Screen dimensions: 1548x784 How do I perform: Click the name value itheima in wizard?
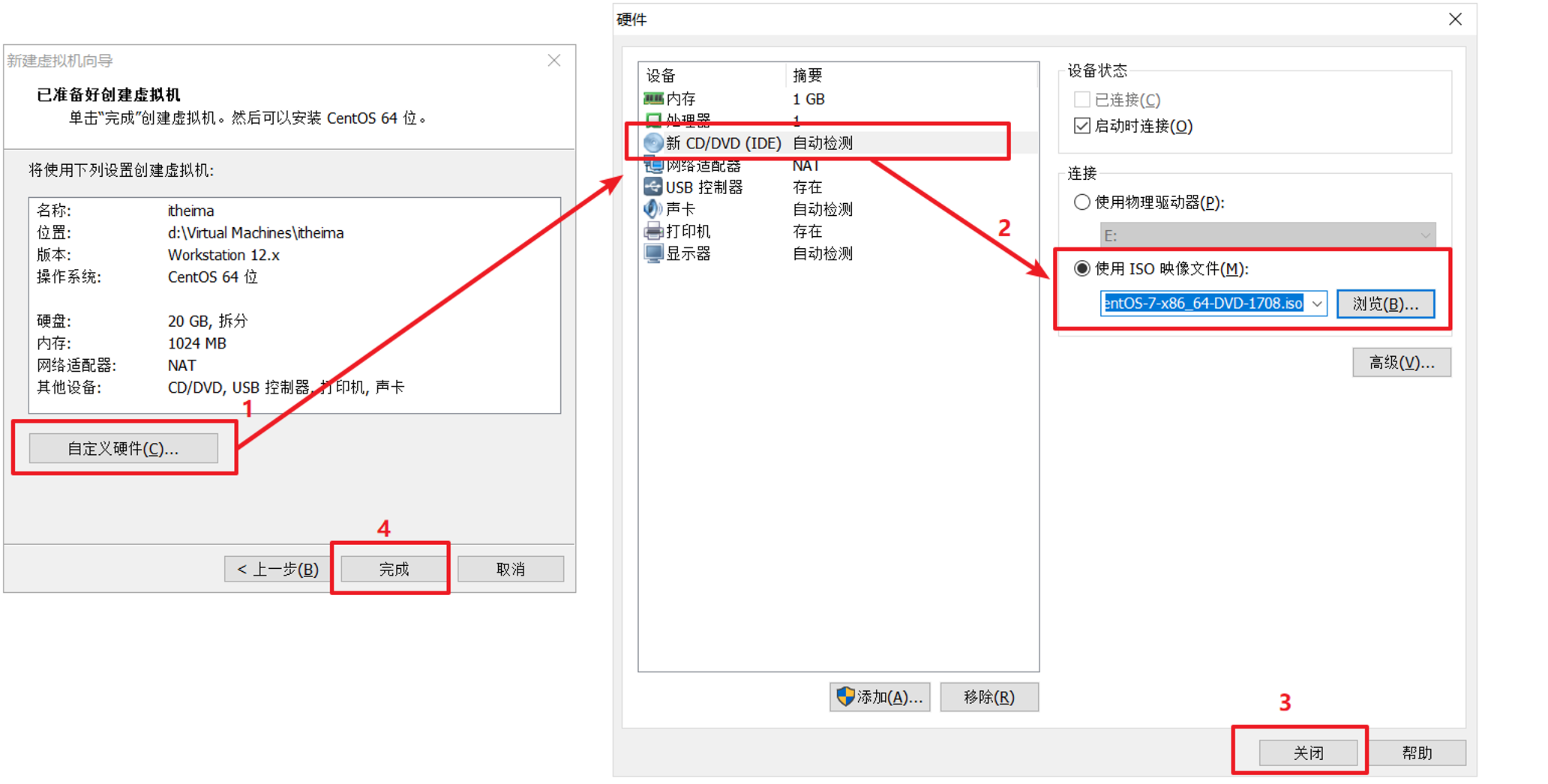(x=190, y=211)
